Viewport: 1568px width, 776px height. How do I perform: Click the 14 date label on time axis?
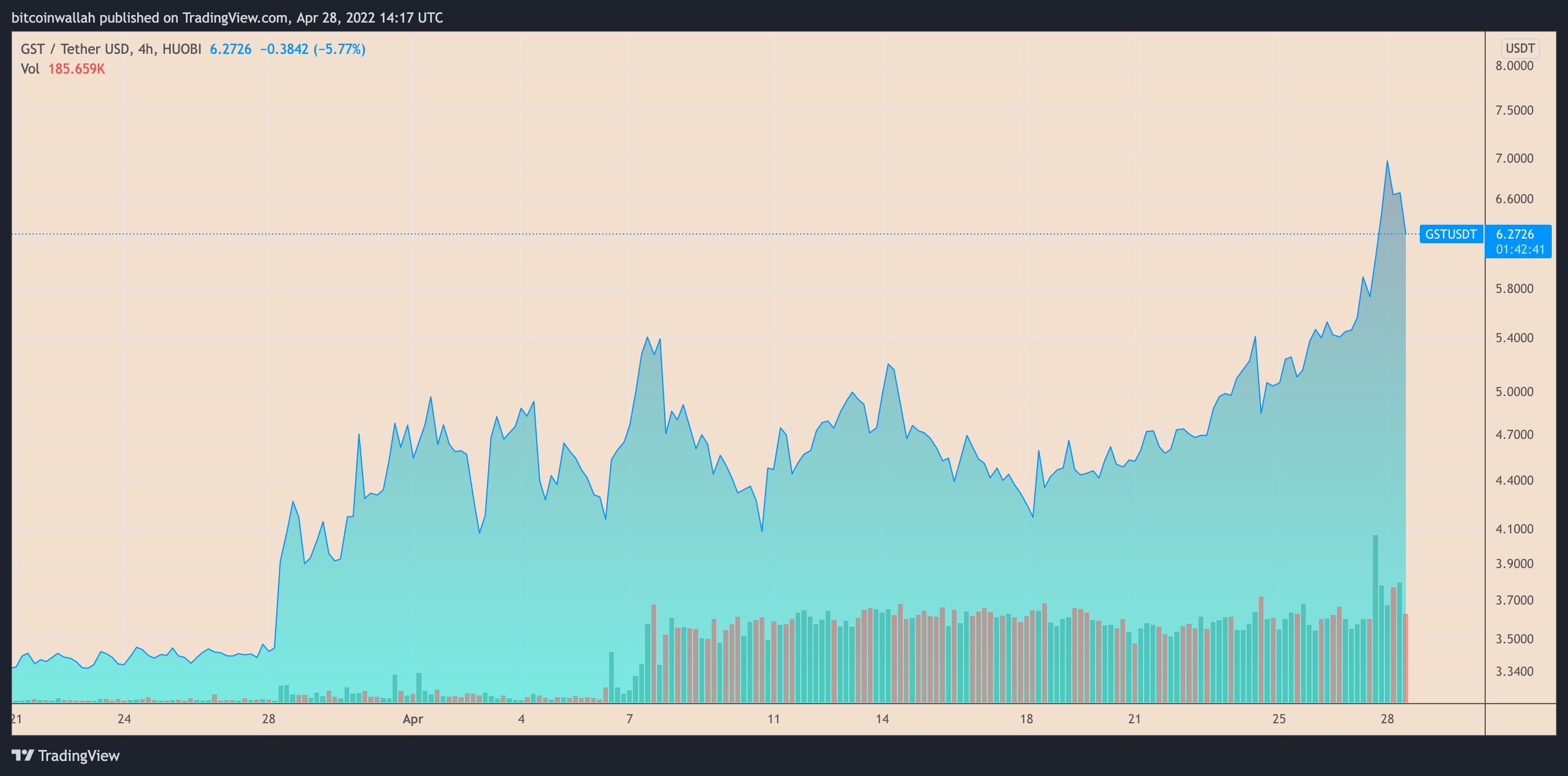882,719
